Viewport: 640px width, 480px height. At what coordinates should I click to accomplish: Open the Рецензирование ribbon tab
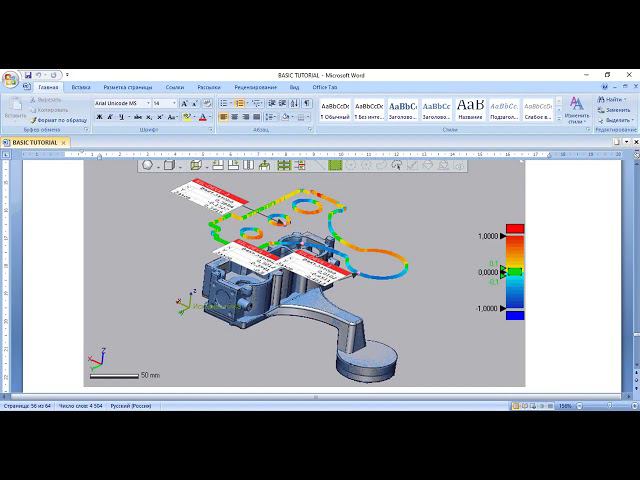(x=256, y=87)
